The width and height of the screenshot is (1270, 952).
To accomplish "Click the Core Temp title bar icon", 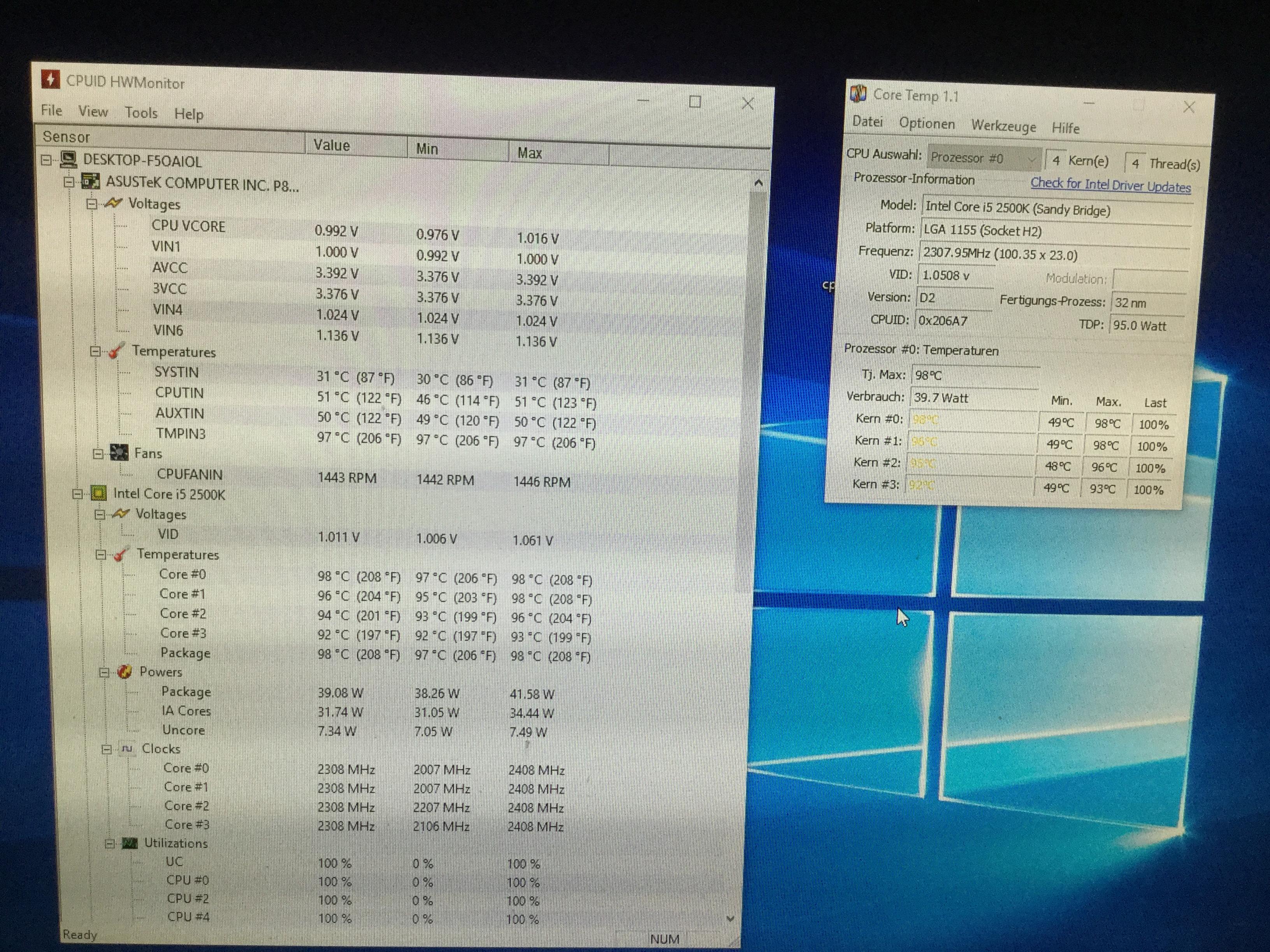I will click(x=858, y=93).
